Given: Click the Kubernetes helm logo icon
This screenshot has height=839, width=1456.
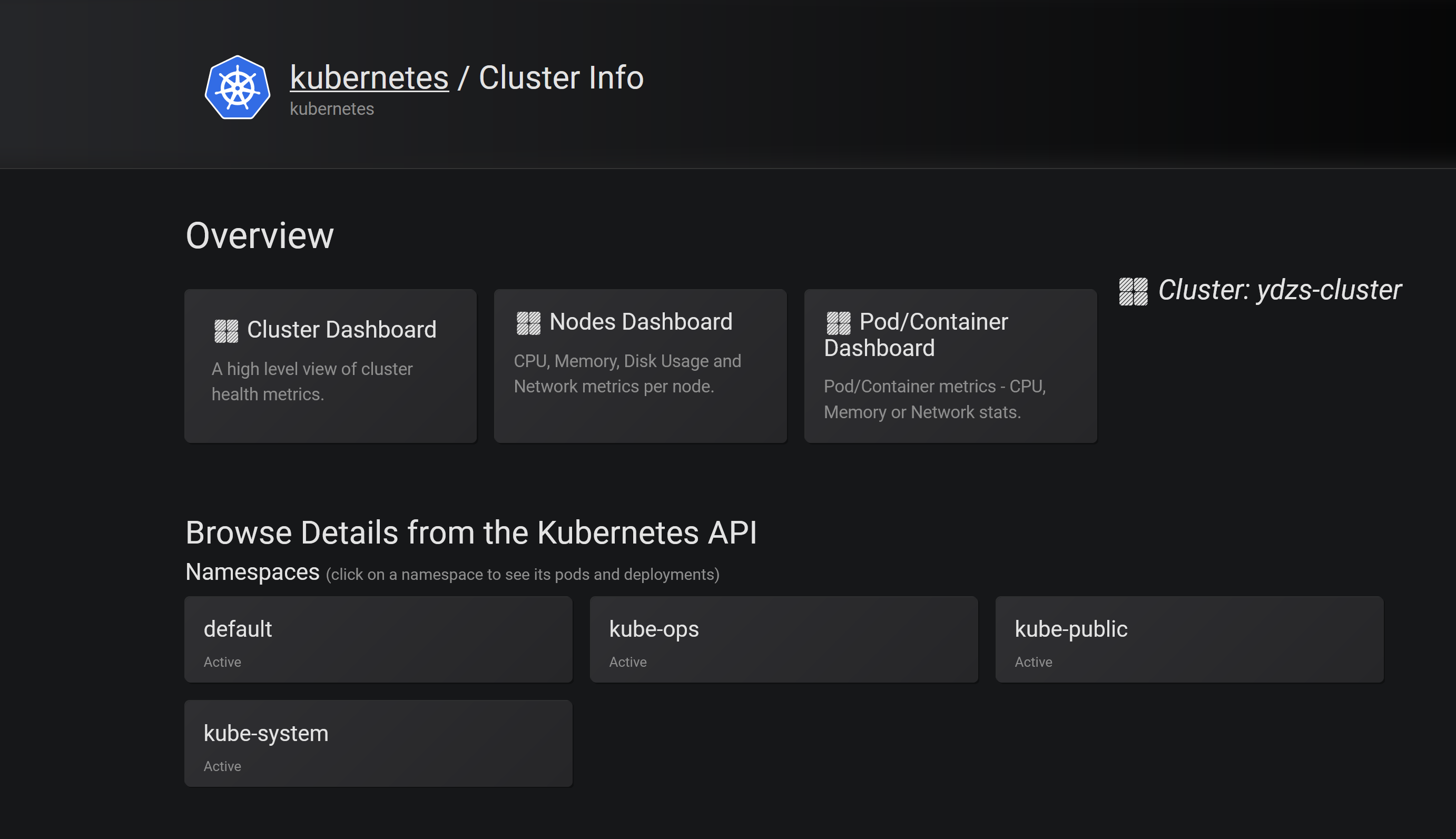Looking at the screenshot, I should (238, 87).
